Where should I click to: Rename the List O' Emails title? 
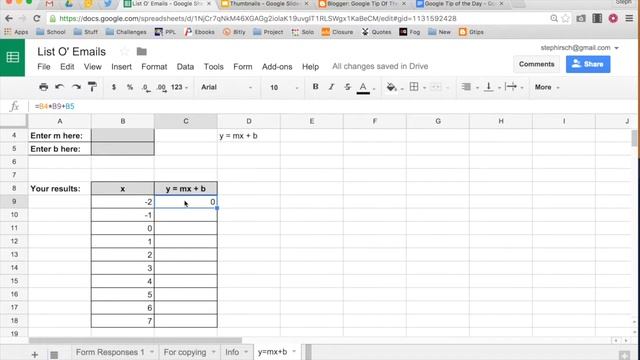[71, 51]
